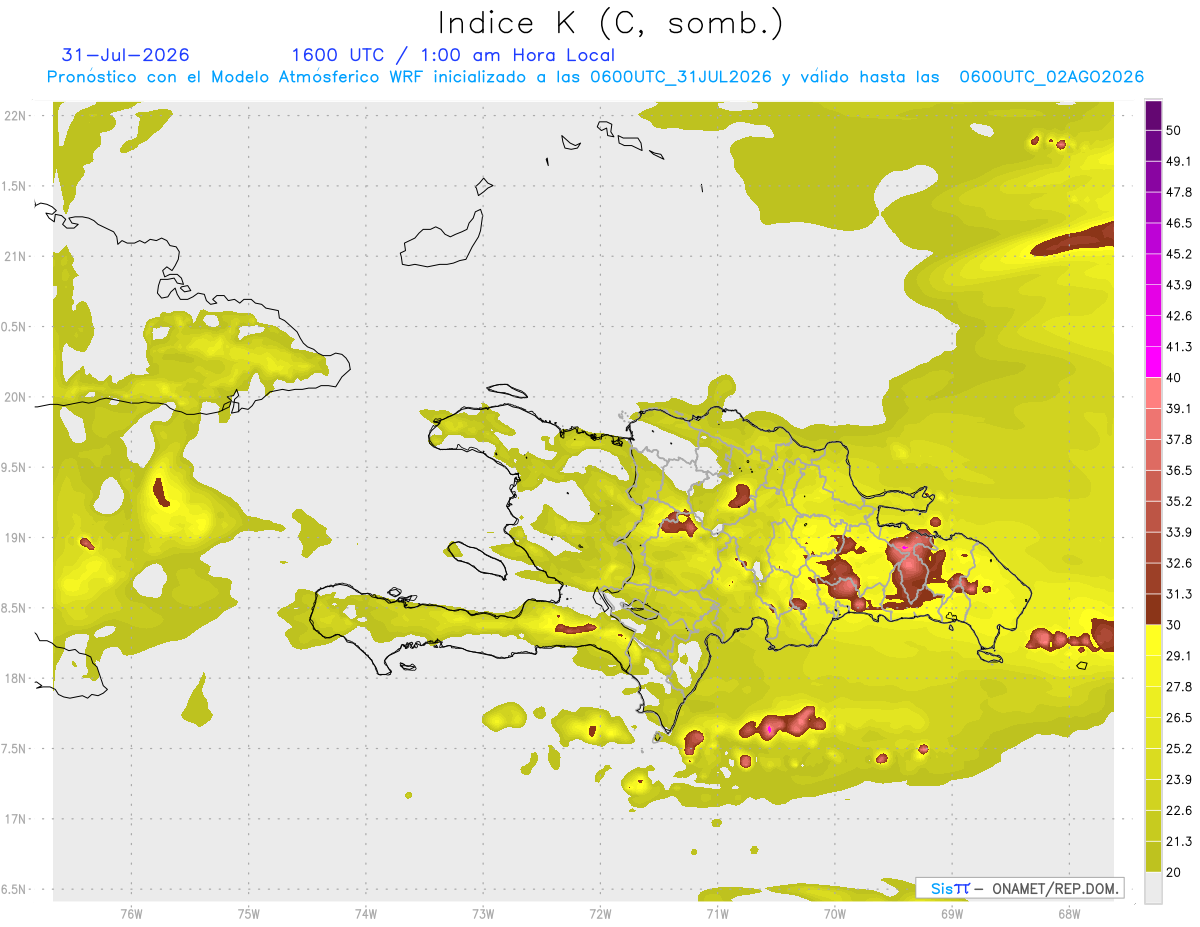
Task: Click the '70W' longitude axis label
Action: point(835,913)
